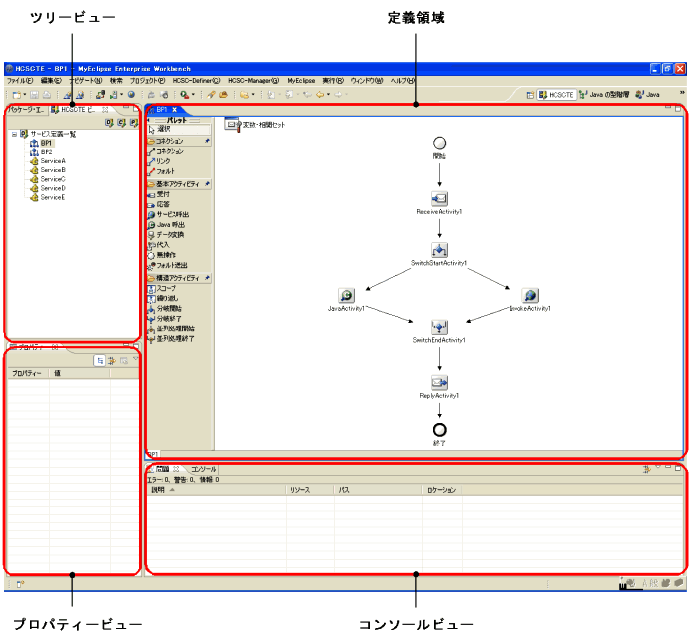Screen dimensions: 690x643
Task: Open the 編集(E) menu
Action: click(51, 81)
